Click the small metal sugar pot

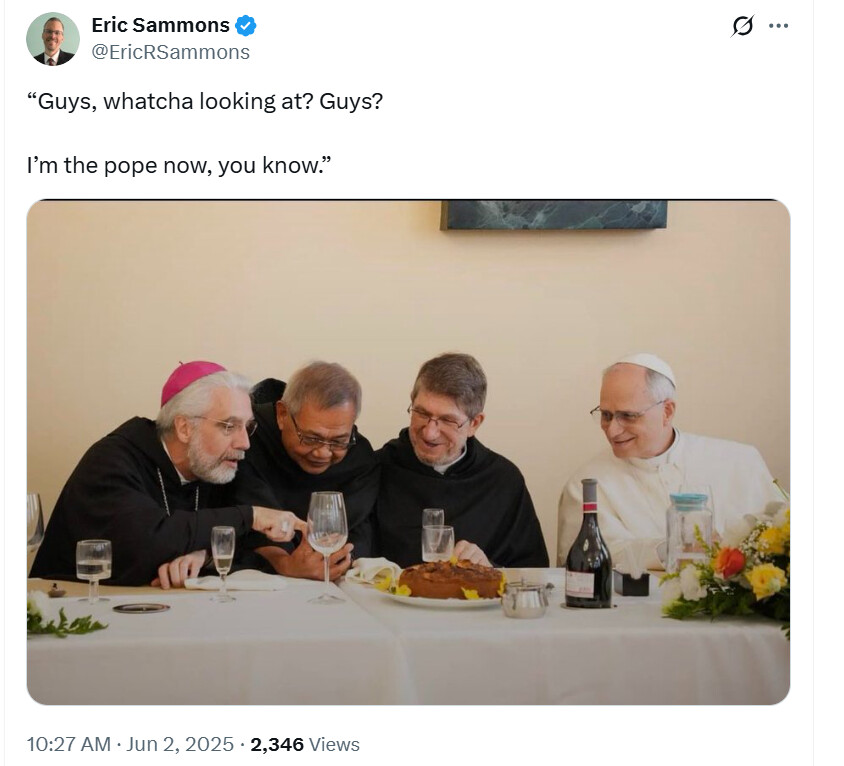tap(525, 599)
